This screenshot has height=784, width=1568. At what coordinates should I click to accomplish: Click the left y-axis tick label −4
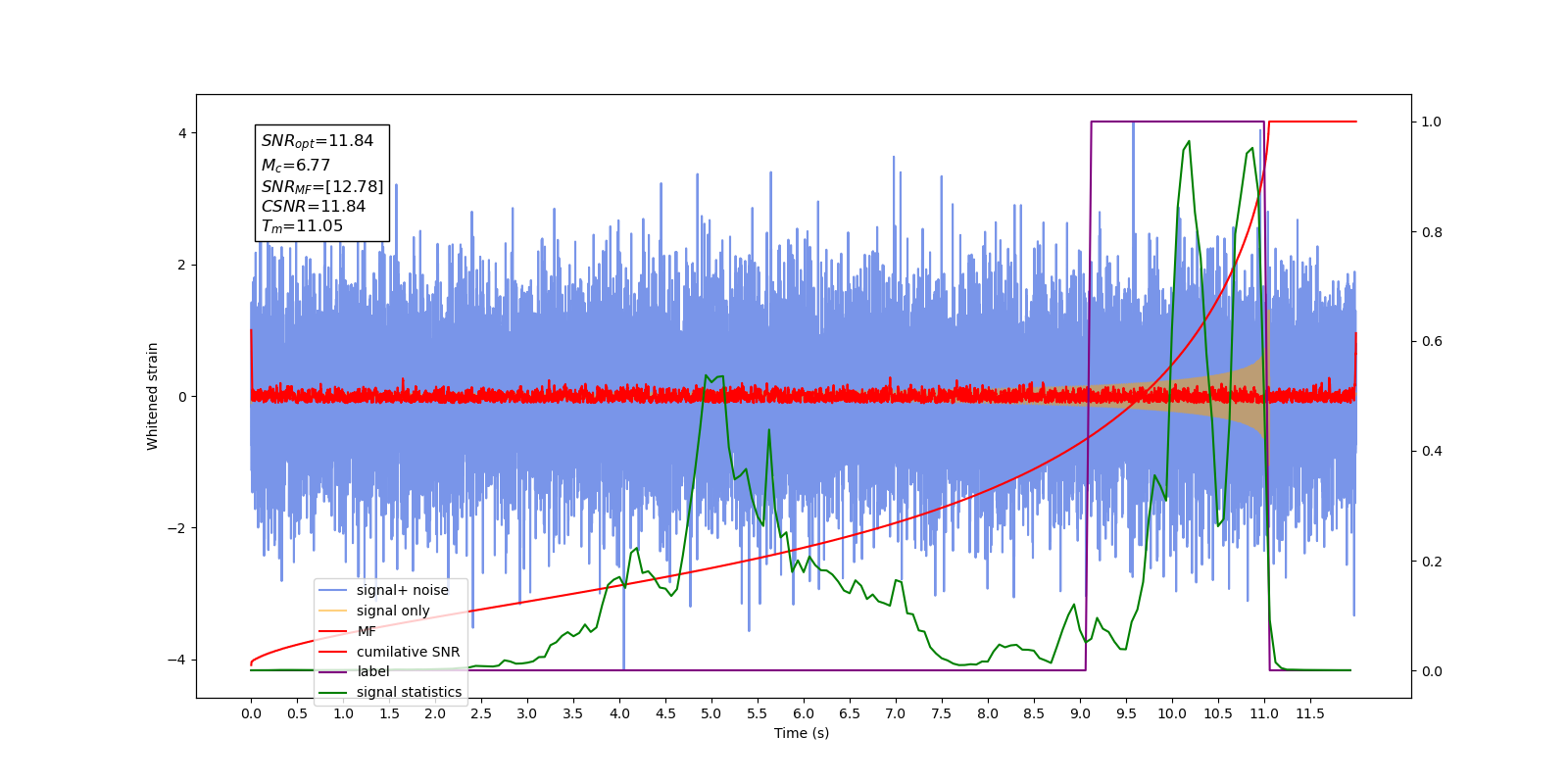click(x=176, y=660)
